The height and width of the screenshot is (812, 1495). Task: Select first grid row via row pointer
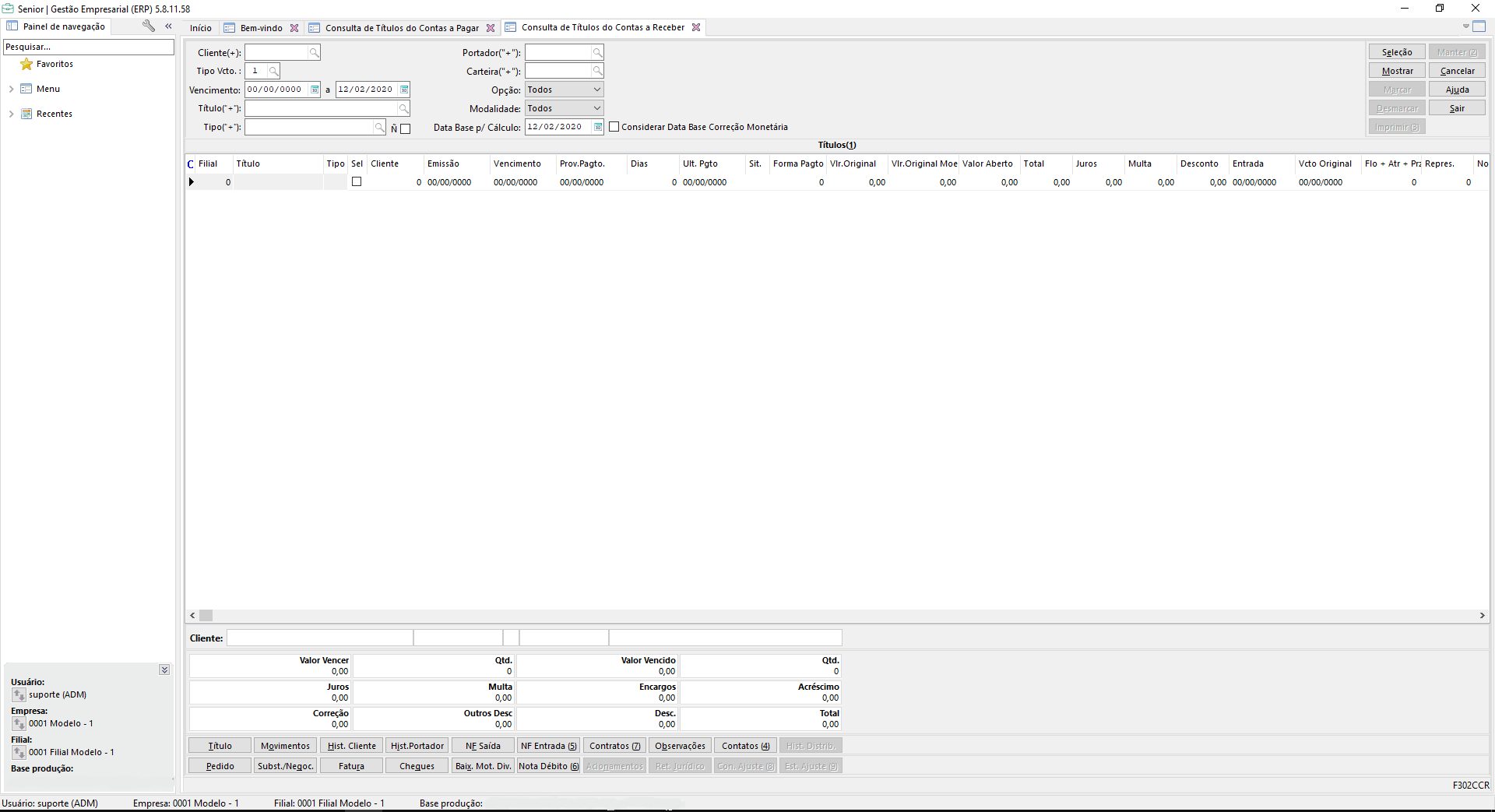click(192, 182)
